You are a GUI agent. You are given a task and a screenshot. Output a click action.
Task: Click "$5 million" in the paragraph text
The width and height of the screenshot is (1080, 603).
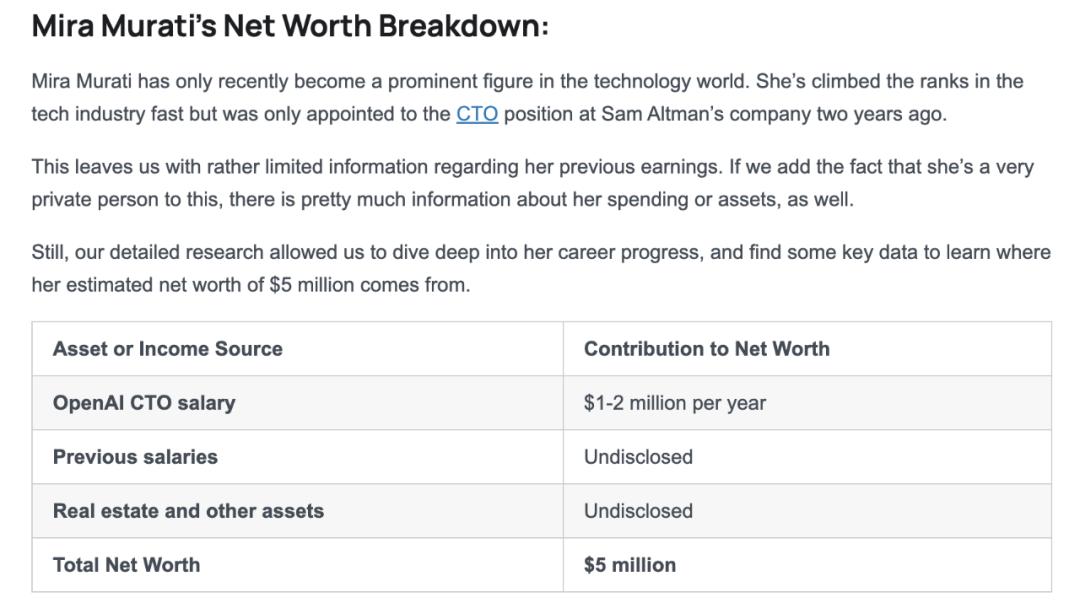pyautogui.click(x=312, y=285)
